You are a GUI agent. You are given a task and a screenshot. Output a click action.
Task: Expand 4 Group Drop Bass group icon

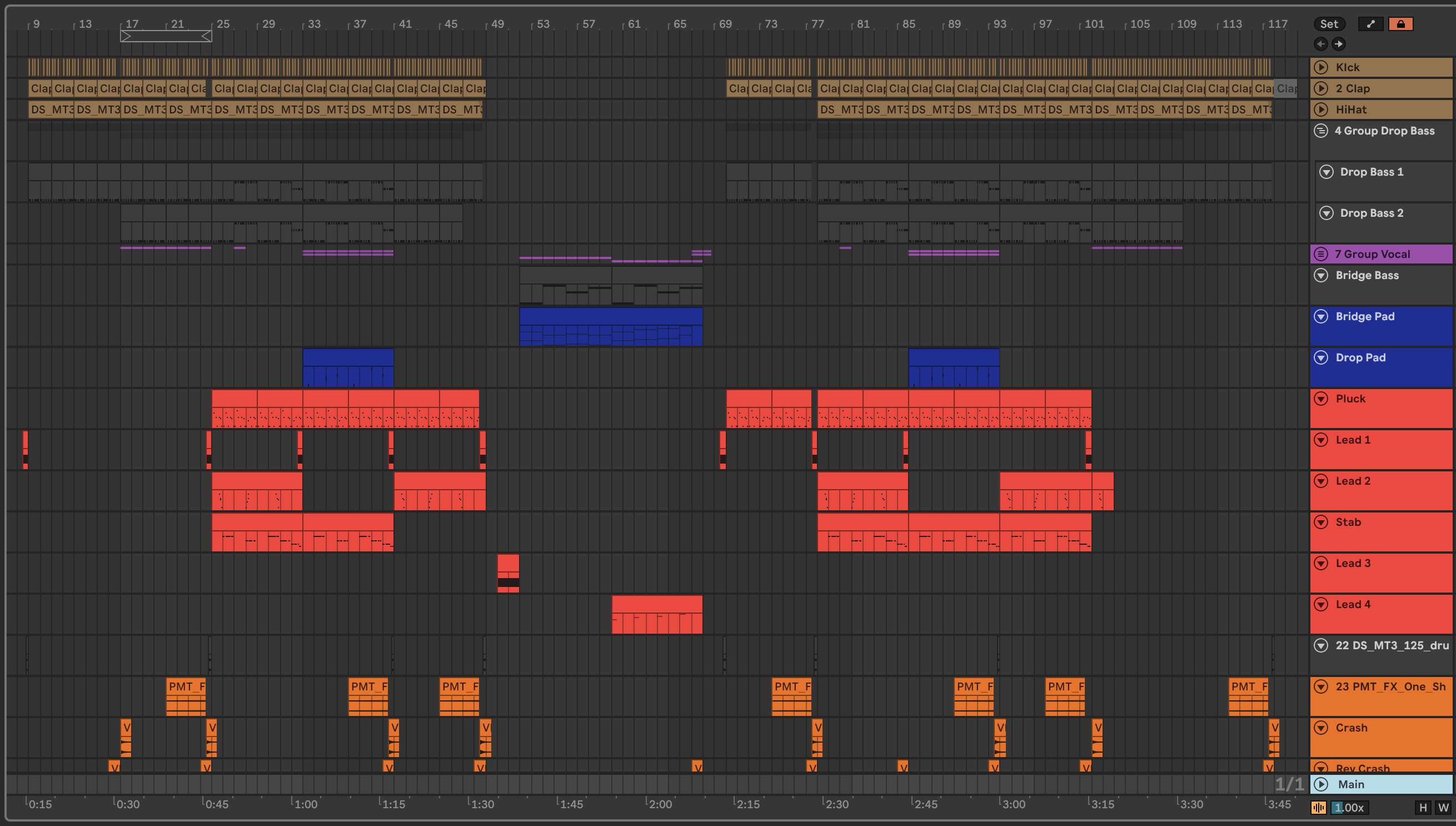1321,131
